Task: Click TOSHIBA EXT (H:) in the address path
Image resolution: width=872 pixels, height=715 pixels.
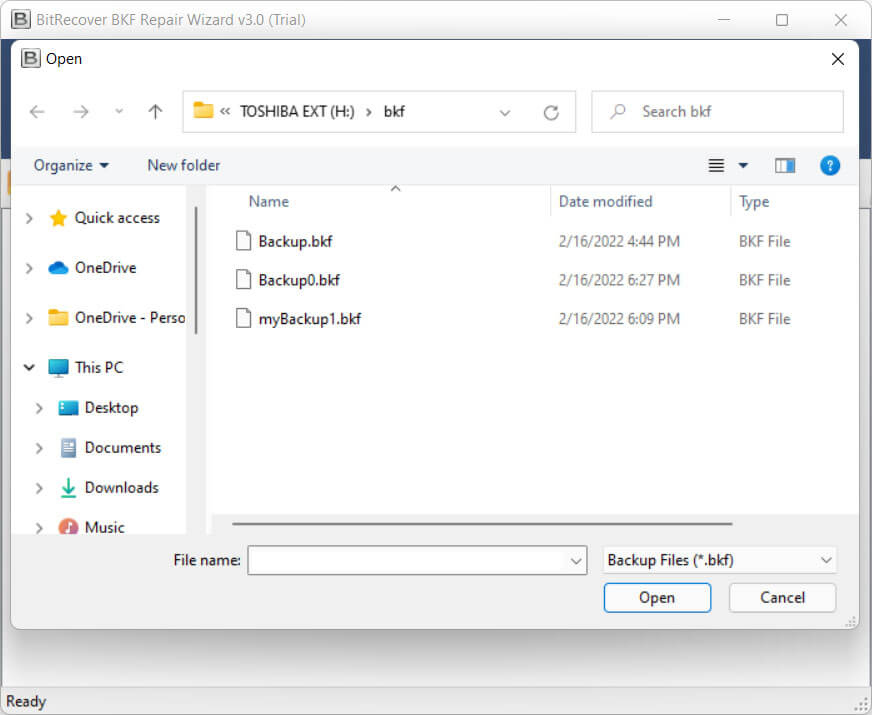Action: pos(297,112)
